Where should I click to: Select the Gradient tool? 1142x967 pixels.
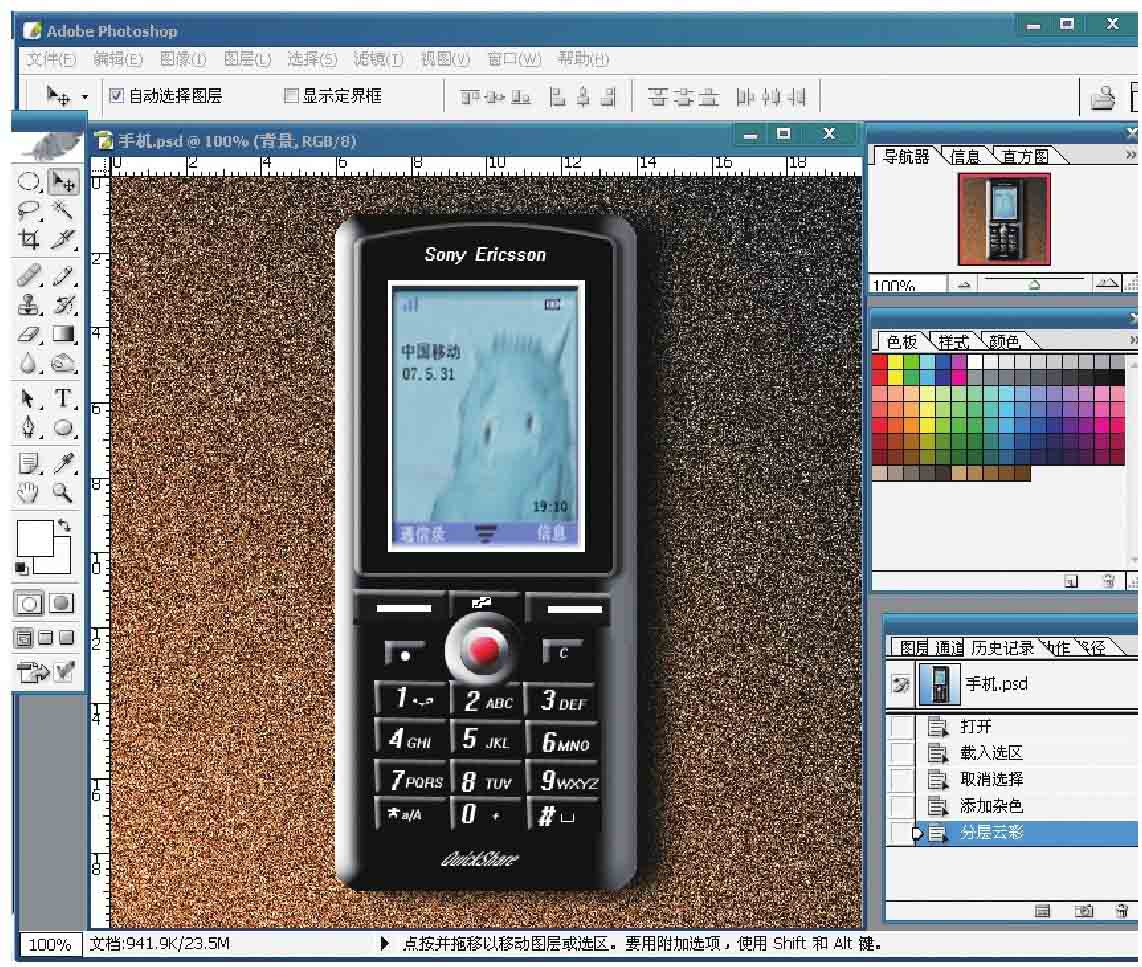point(63,334)
